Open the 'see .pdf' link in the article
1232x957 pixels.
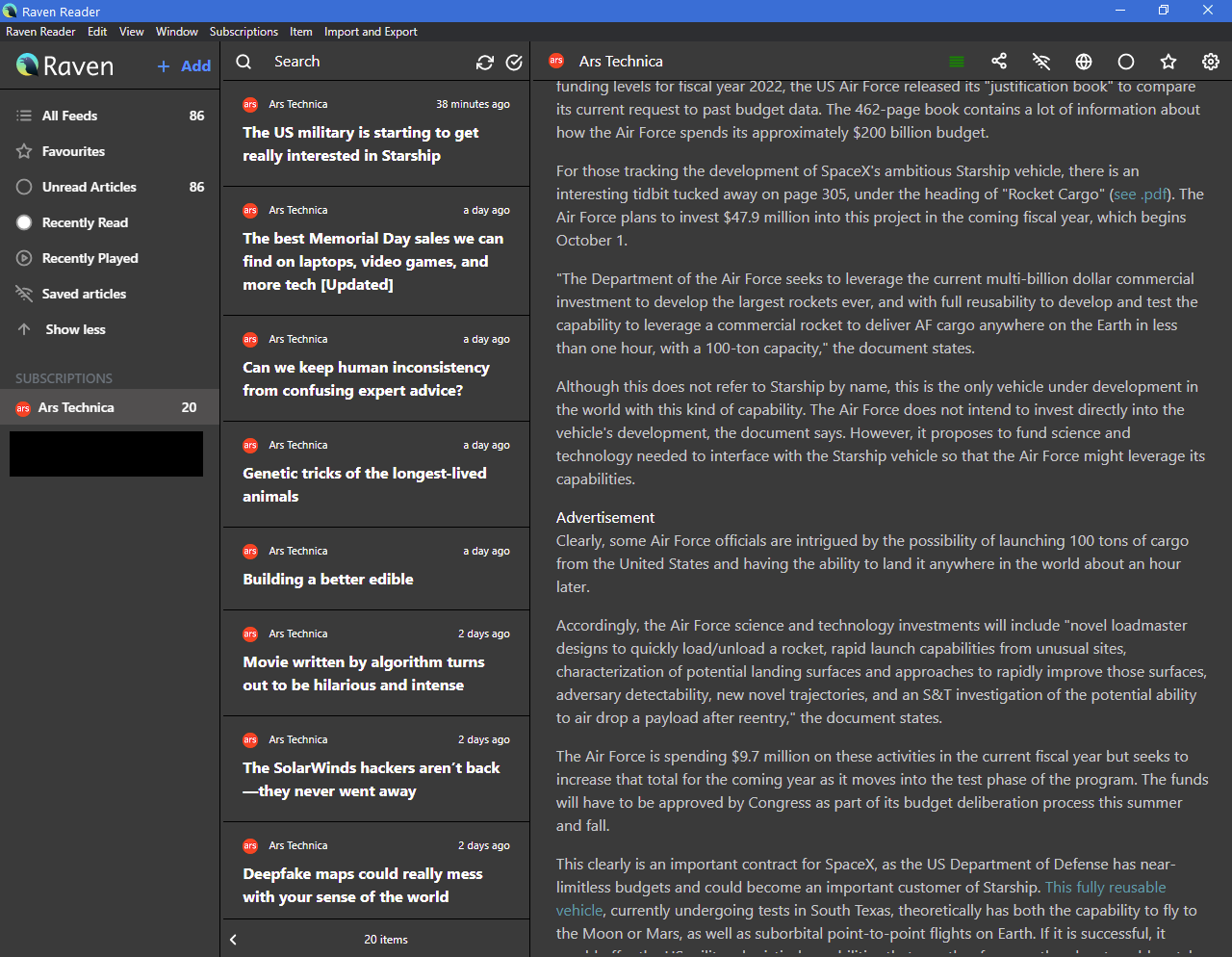tap(1141, 194)
